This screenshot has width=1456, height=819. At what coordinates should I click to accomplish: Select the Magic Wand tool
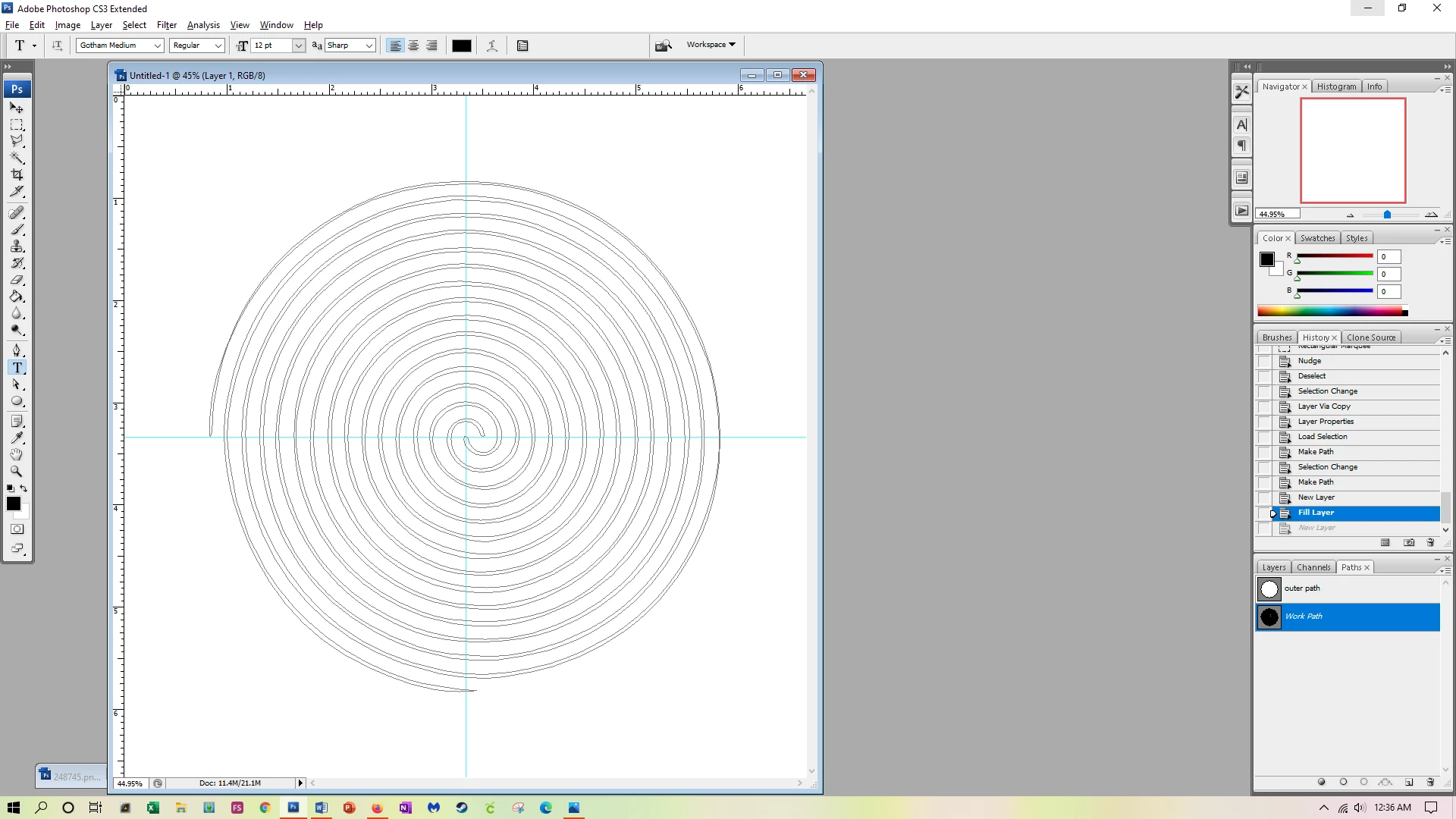(17, 158)
